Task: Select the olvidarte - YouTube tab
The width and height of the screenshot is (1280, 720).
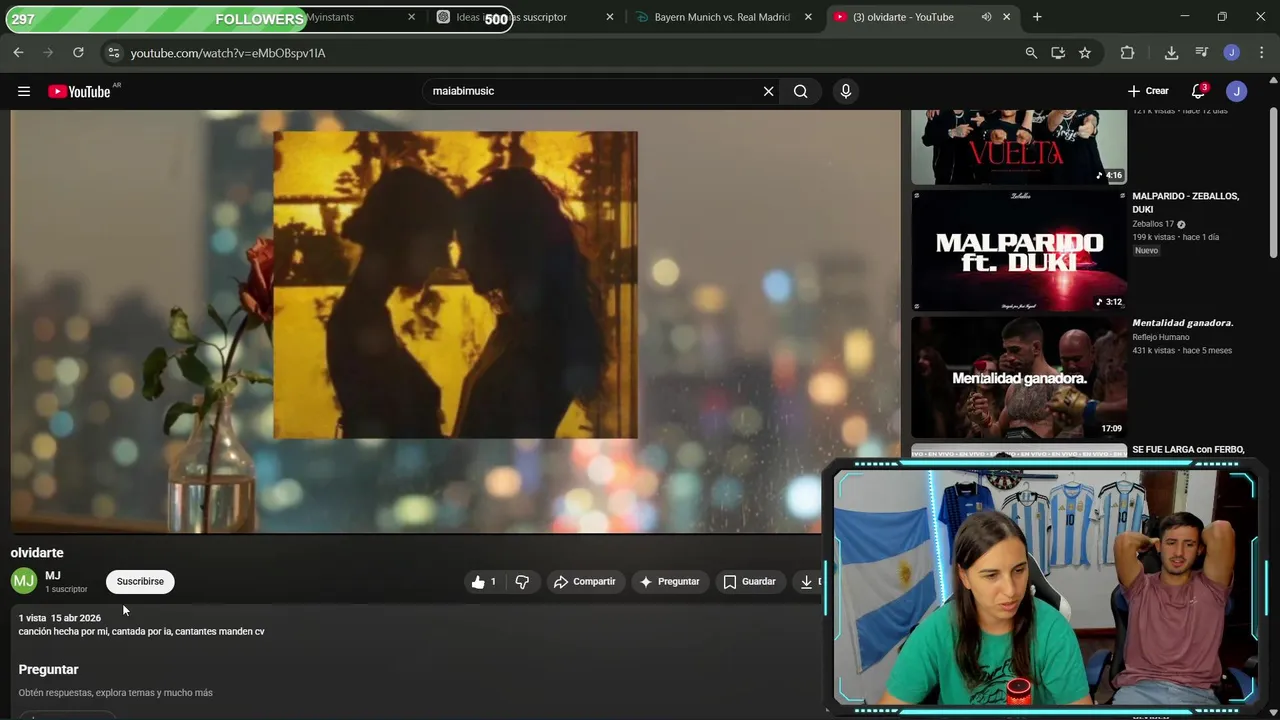Action: tap(903, 17)
